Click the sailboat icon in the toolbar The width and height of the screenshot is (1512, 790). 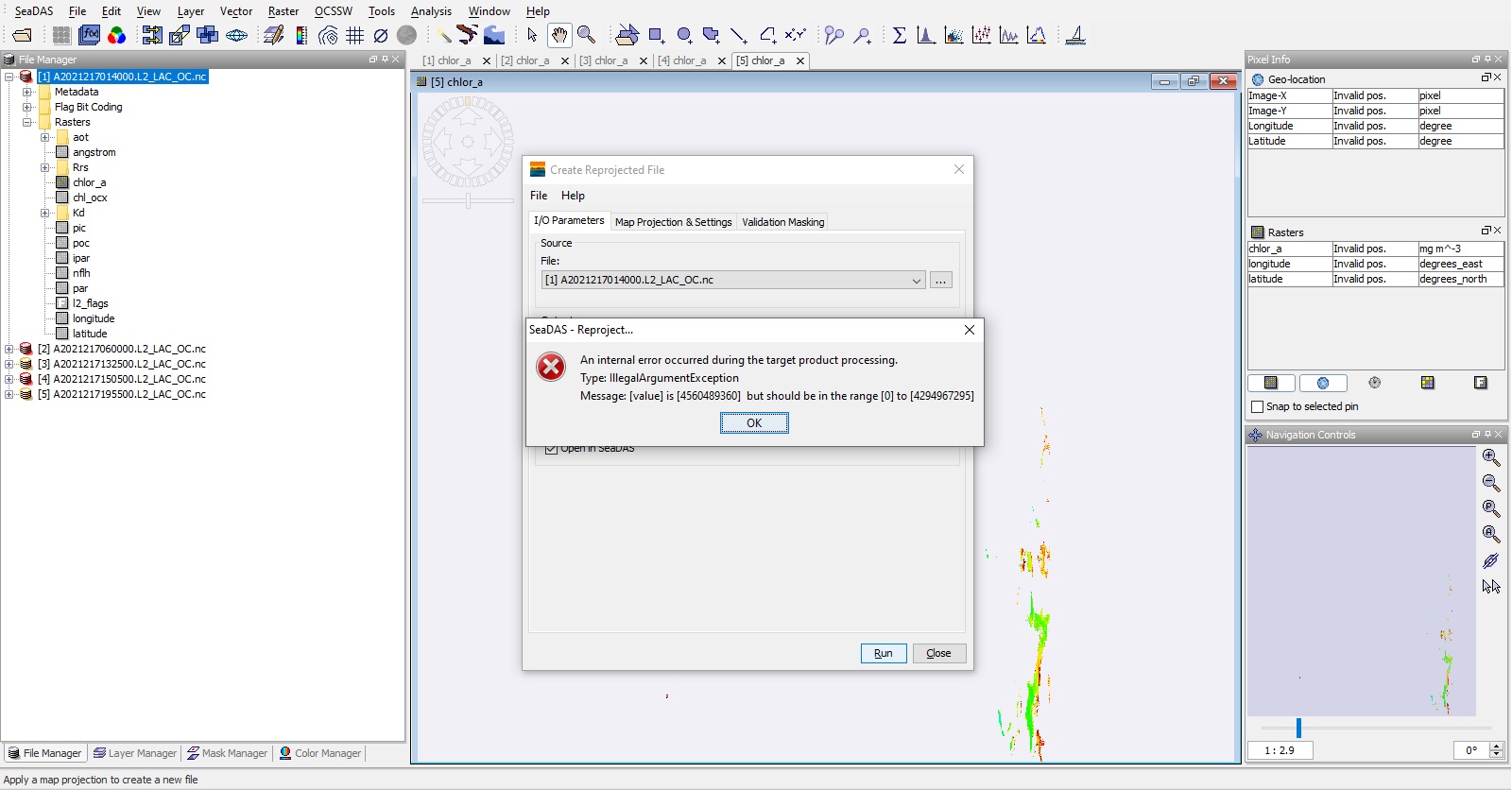click(x=1075, y=36)
